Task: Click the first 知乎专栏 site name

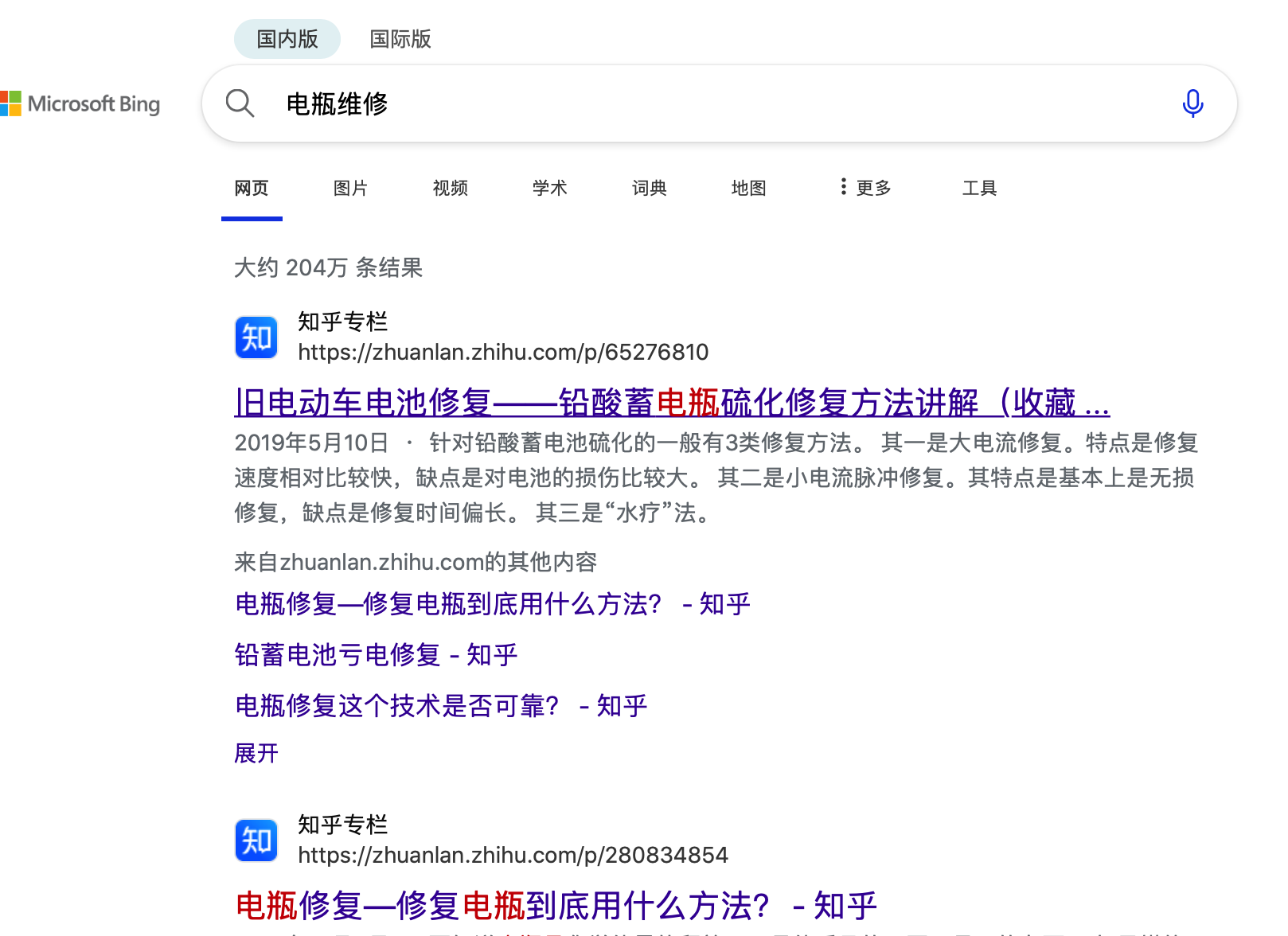Action: [342, 322]
